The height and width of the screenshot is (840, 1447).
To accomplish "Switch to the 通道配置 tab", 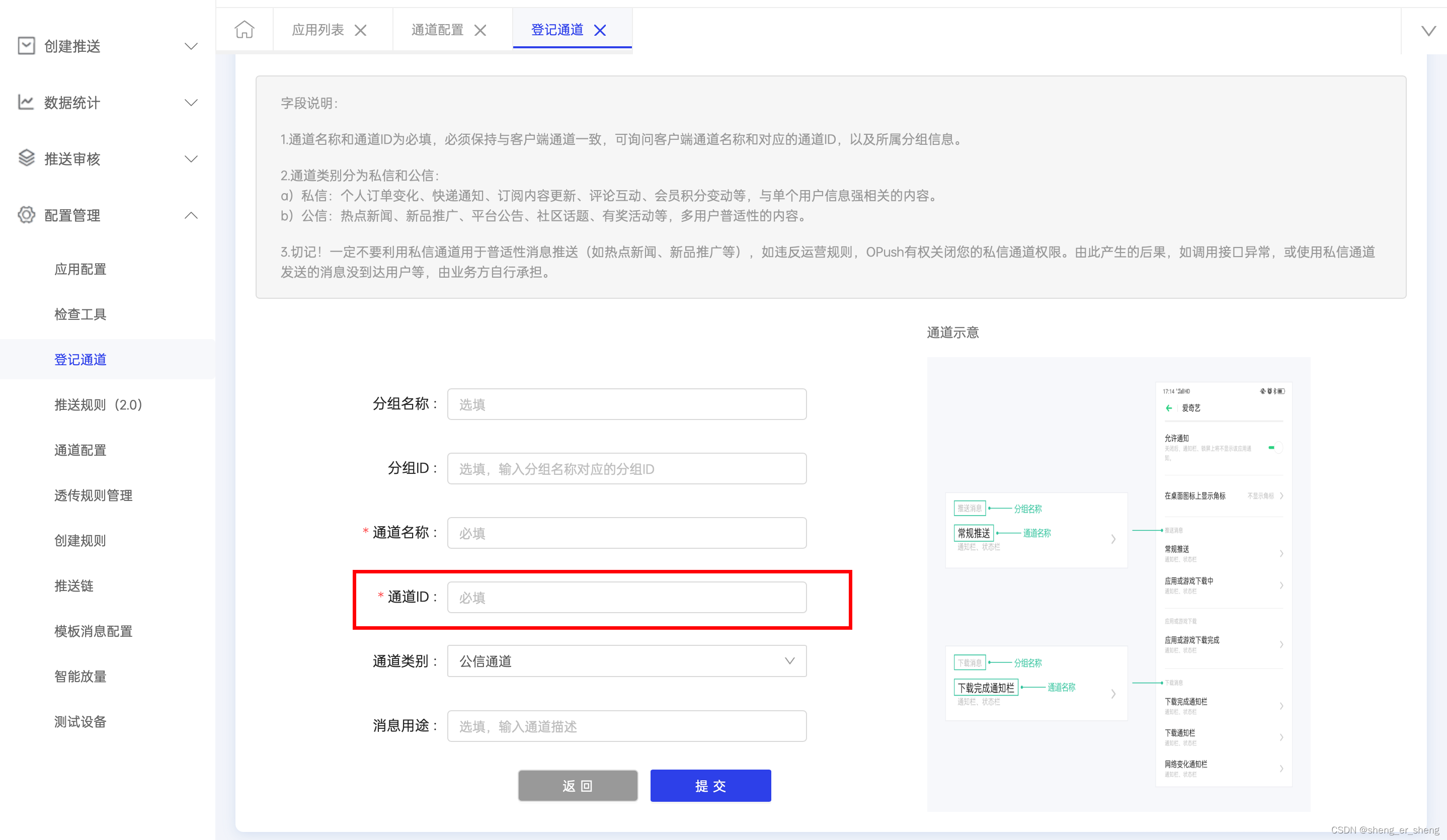I will pos(438,30).
